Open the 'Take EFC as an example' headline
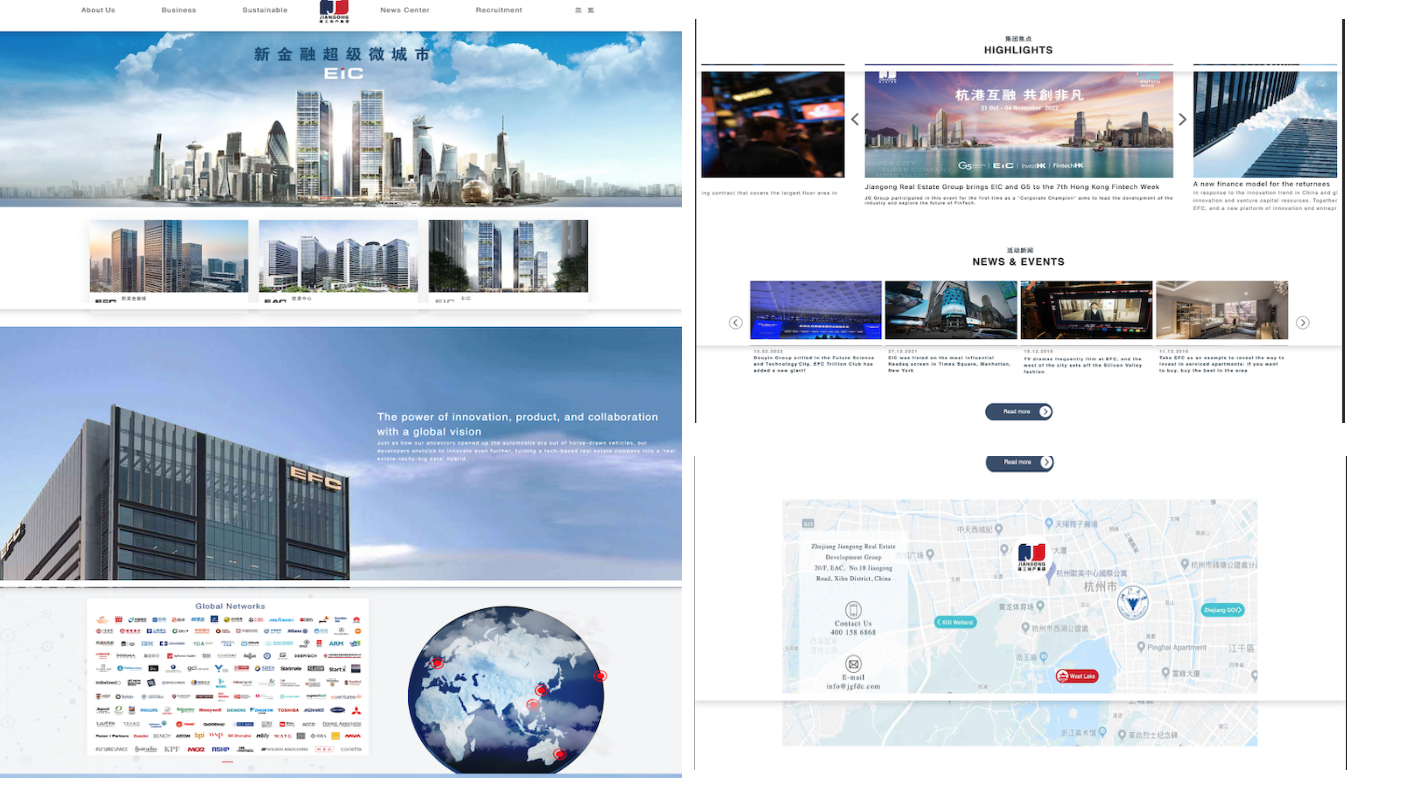 pyautogui.click(x=1221, y=363)
